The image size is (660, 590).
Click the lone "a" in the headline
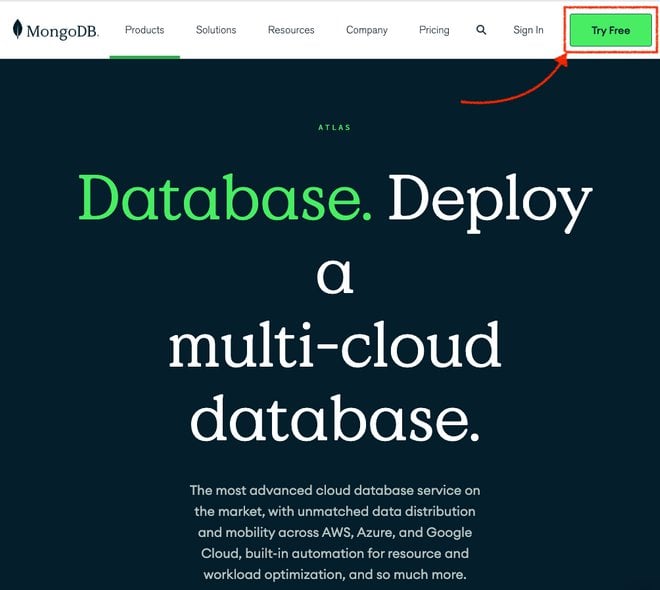click(334, 274)
